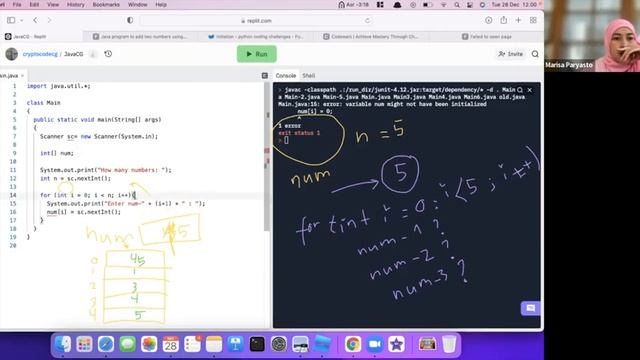Click the Replit search magnifier icon
This screenshot has width=640, height=360.
[535, 54]
